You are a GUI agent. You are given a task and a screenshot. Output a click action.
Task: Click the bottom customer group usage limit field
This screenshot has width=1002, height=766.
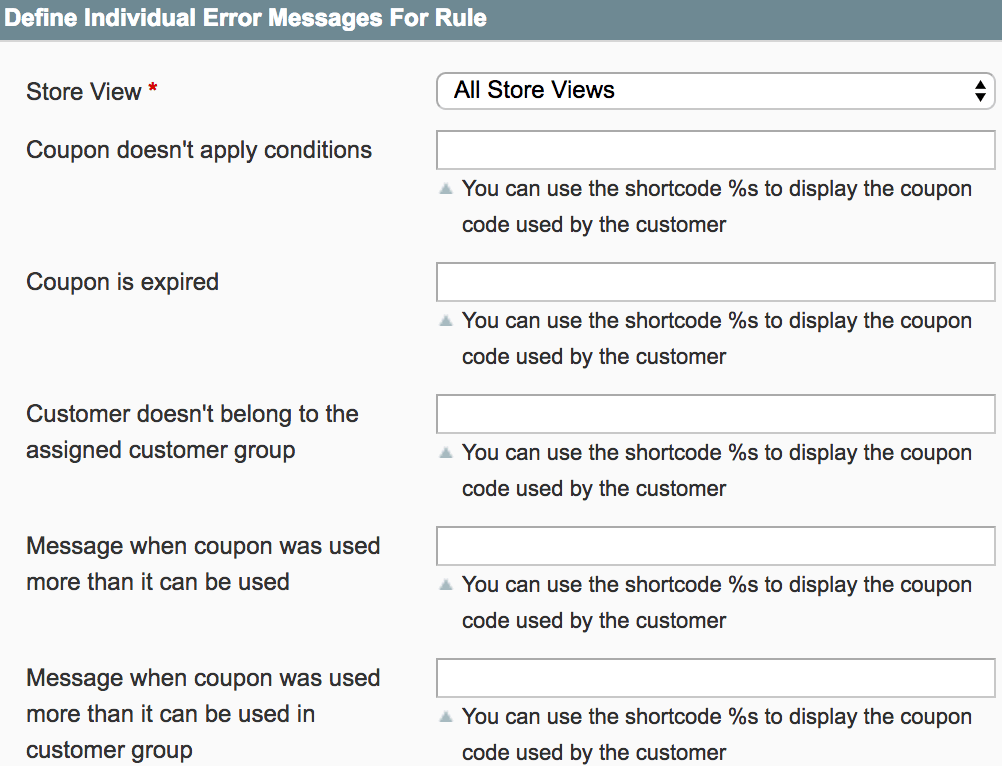click(715, 678)
